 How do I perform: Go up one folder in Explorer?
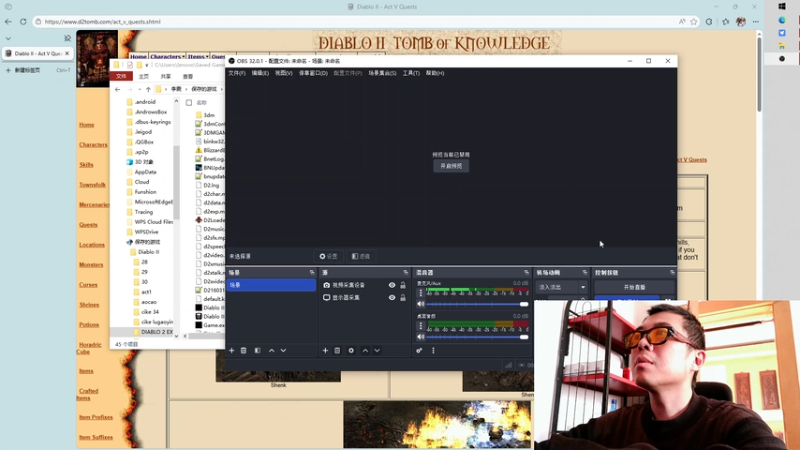[x=148, y=89]
